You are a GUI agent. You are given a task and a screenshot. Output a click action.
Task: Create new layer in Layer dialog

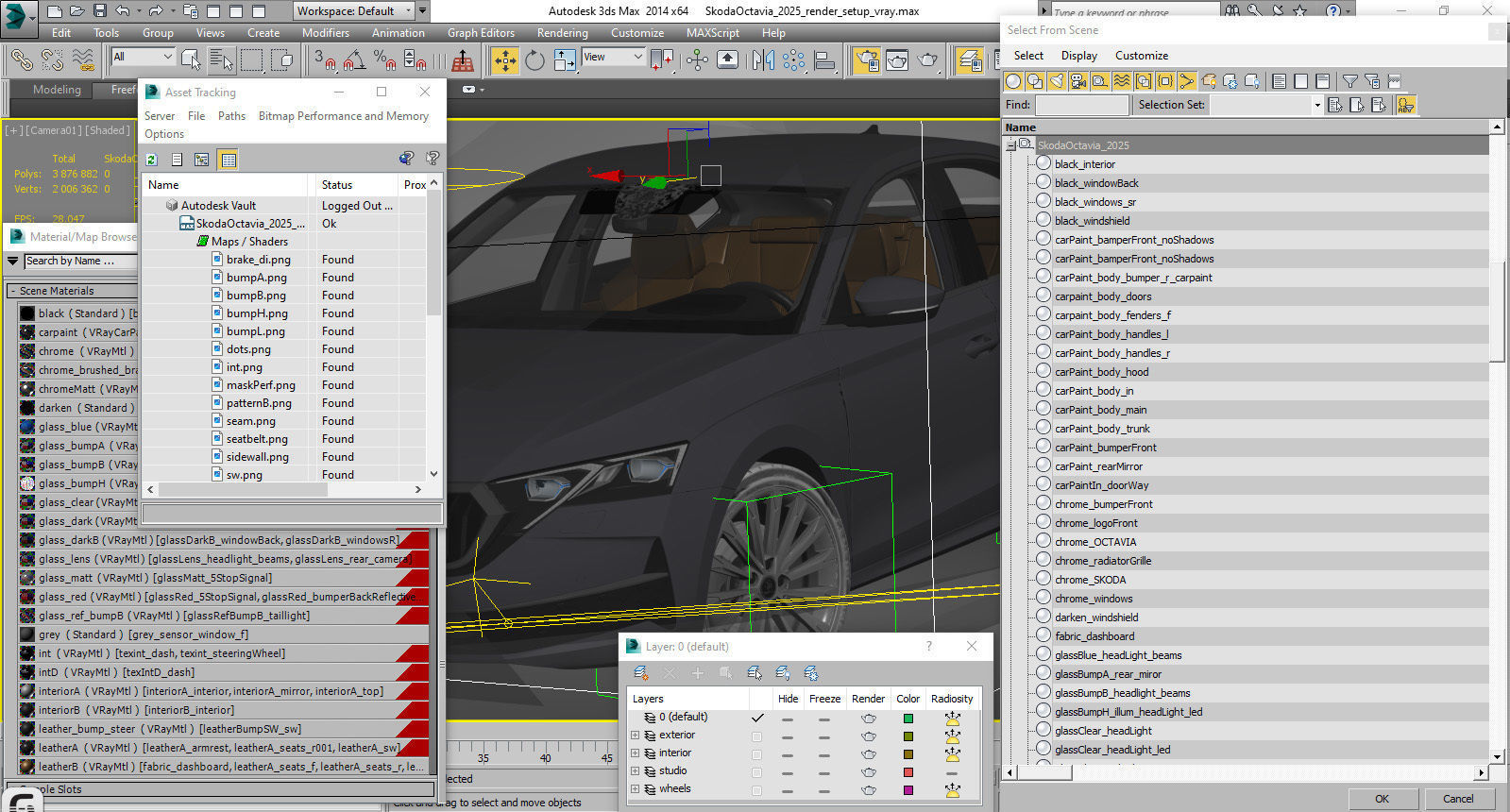click(641, 673)
